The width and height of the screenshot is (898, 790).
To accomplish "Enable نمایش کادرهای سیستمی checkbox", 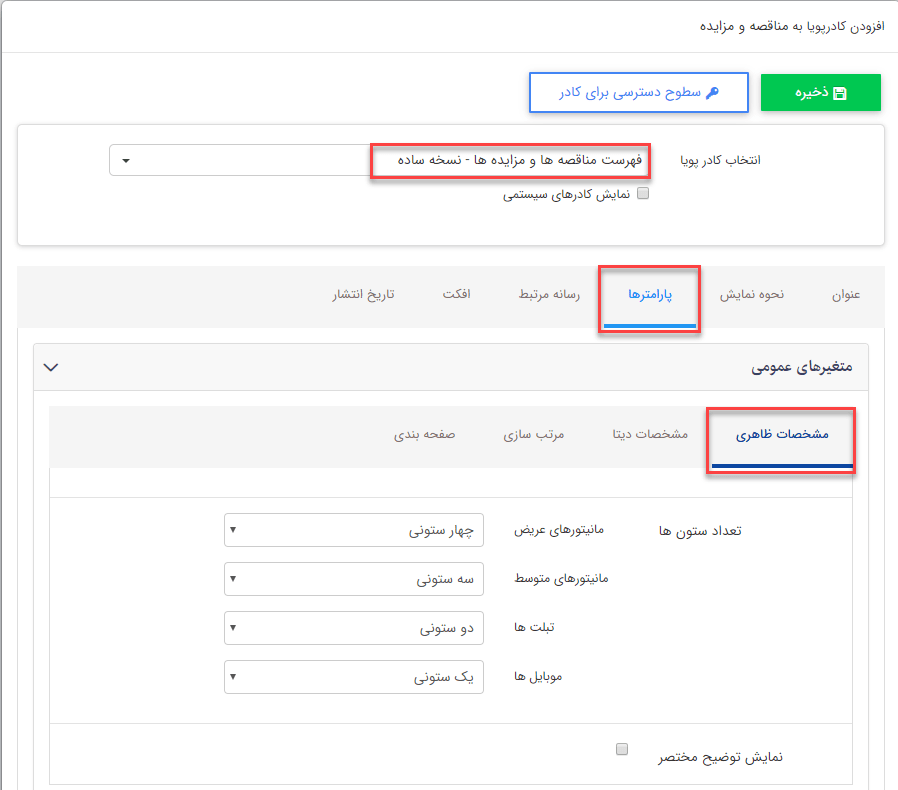I will pyautogui.click(x=643, y=194).
